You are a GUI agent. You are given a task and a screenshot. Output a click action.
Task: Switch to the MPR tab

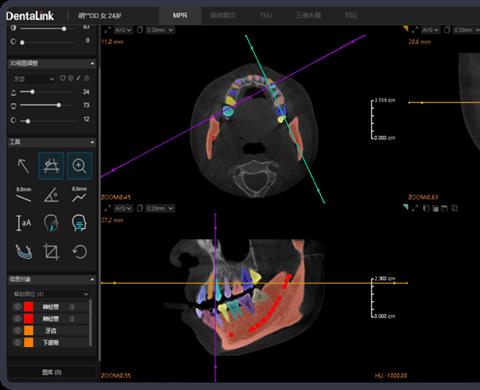(180, 15)
